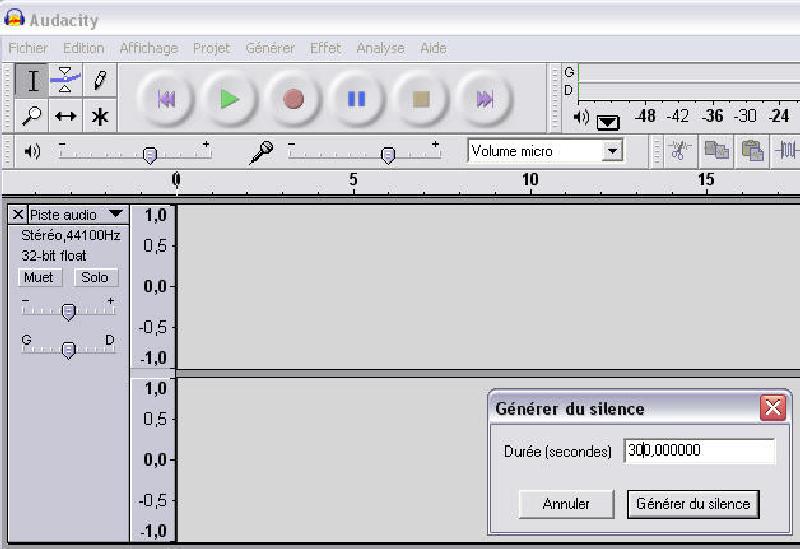The width and height of the screenshot is (800, 549).
Task: Select the Time Shift arrow tool
Action: pos(65,115)
